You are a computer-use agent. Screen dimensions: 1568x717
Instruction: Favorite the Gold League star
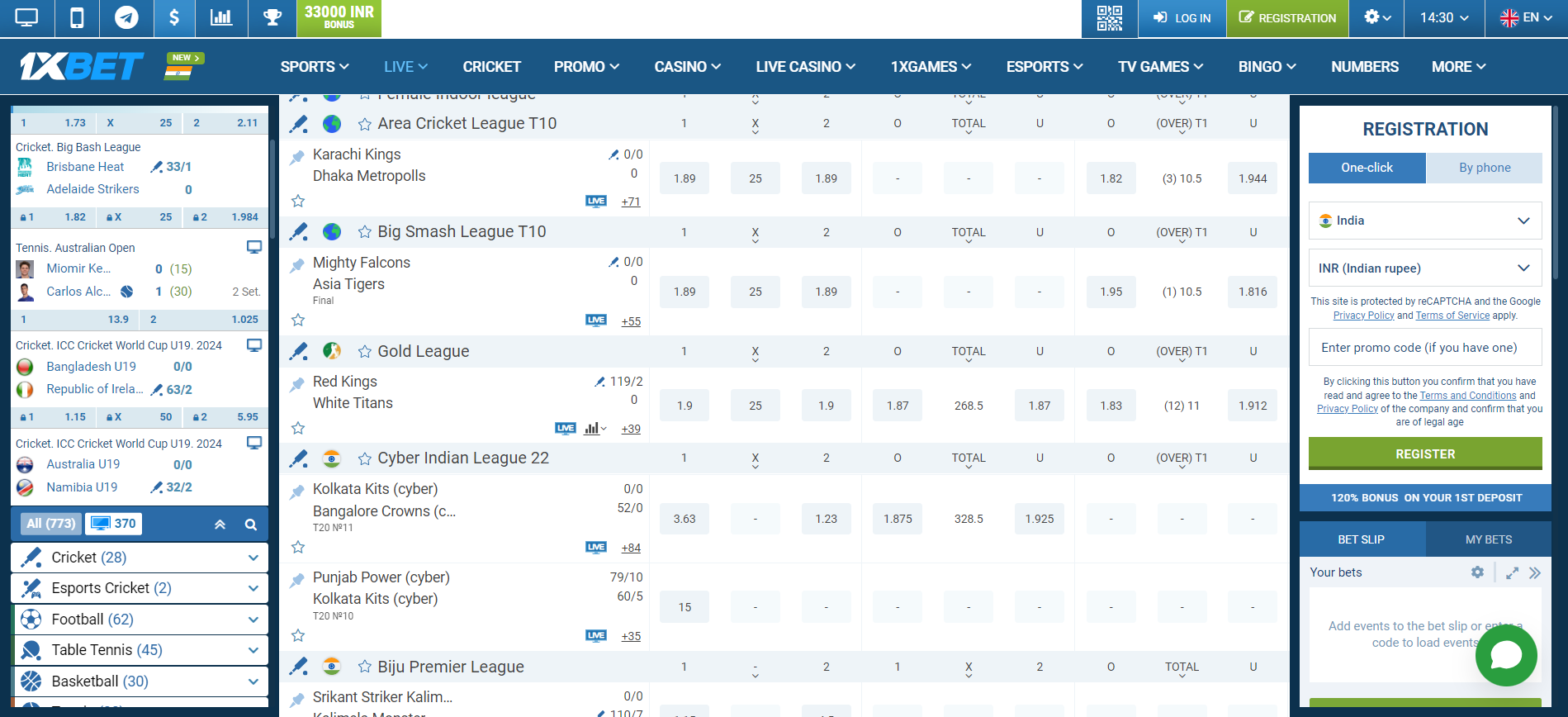(x=364, y=352)
